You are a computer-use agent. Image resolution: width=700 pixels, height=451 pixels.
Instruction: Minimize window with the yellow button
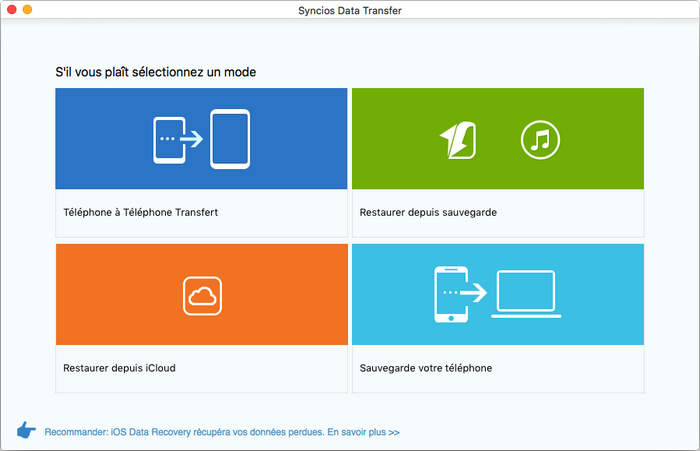[27, 9]
